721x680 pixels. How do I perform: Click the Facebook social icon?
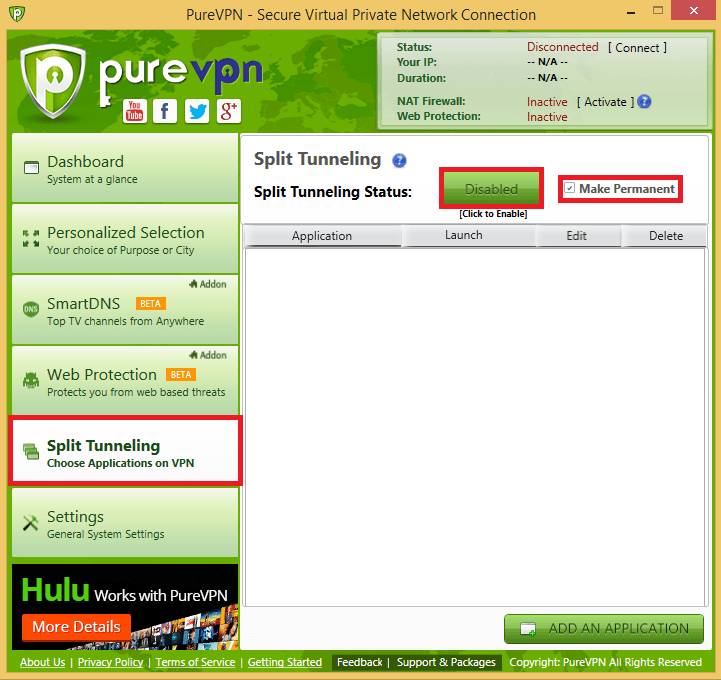(x=165, y=111)
